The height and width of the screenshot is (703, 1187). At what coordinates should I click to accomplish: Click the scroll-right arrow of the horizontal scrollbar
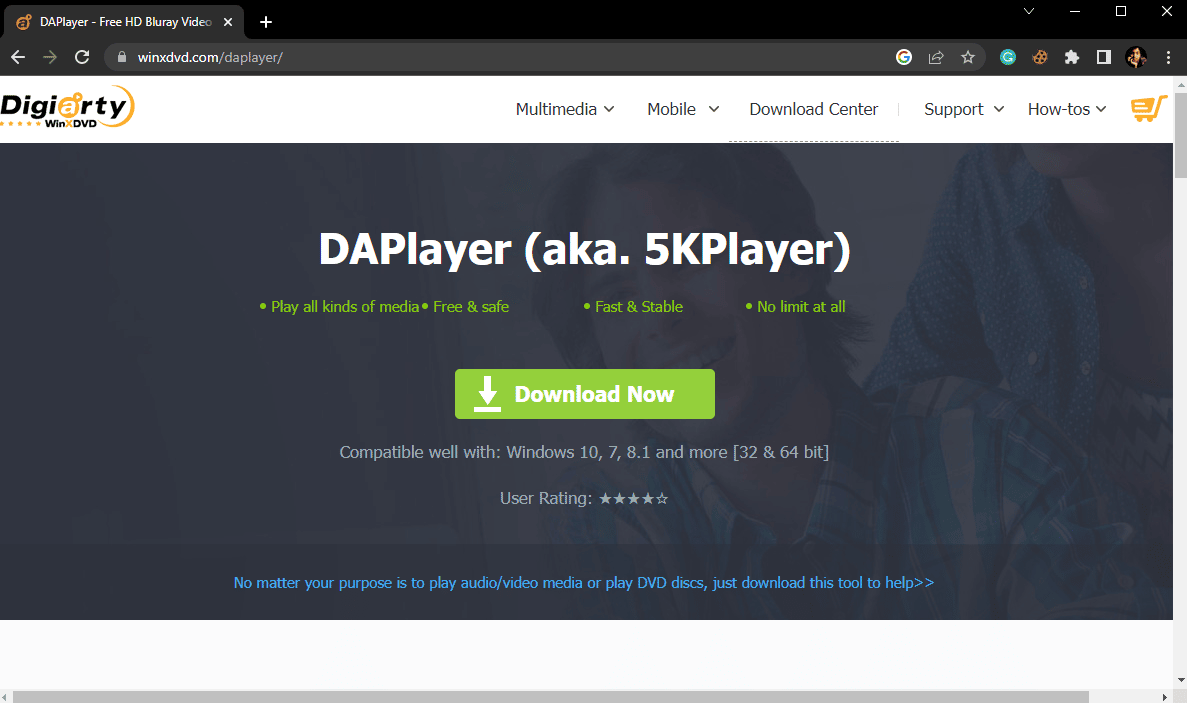(x=1165, y=697)
